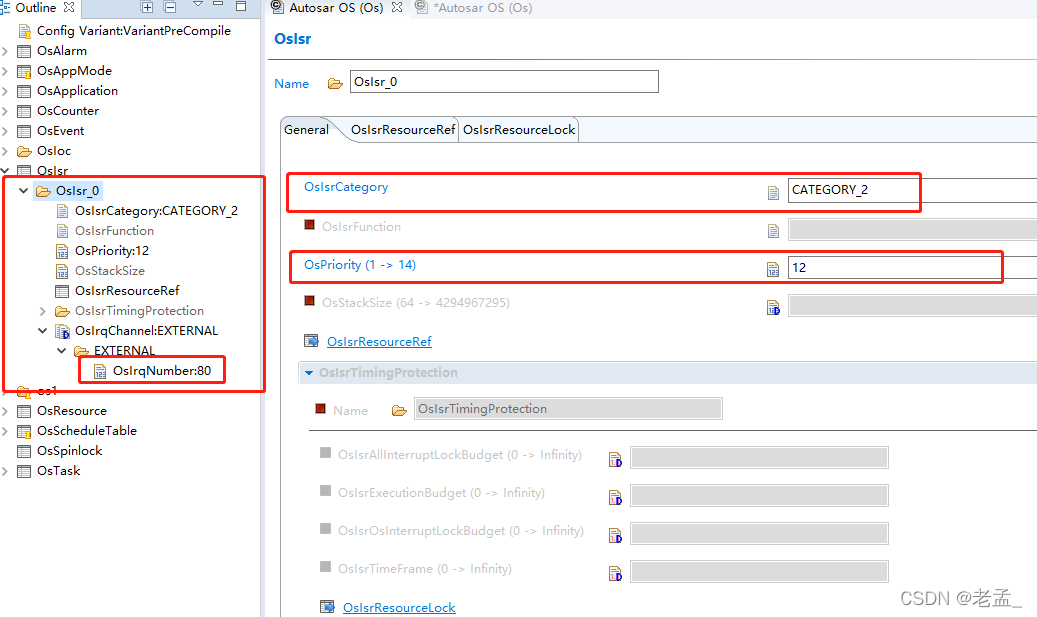Click the OsAlarm table icon

[x=24, y=51]
